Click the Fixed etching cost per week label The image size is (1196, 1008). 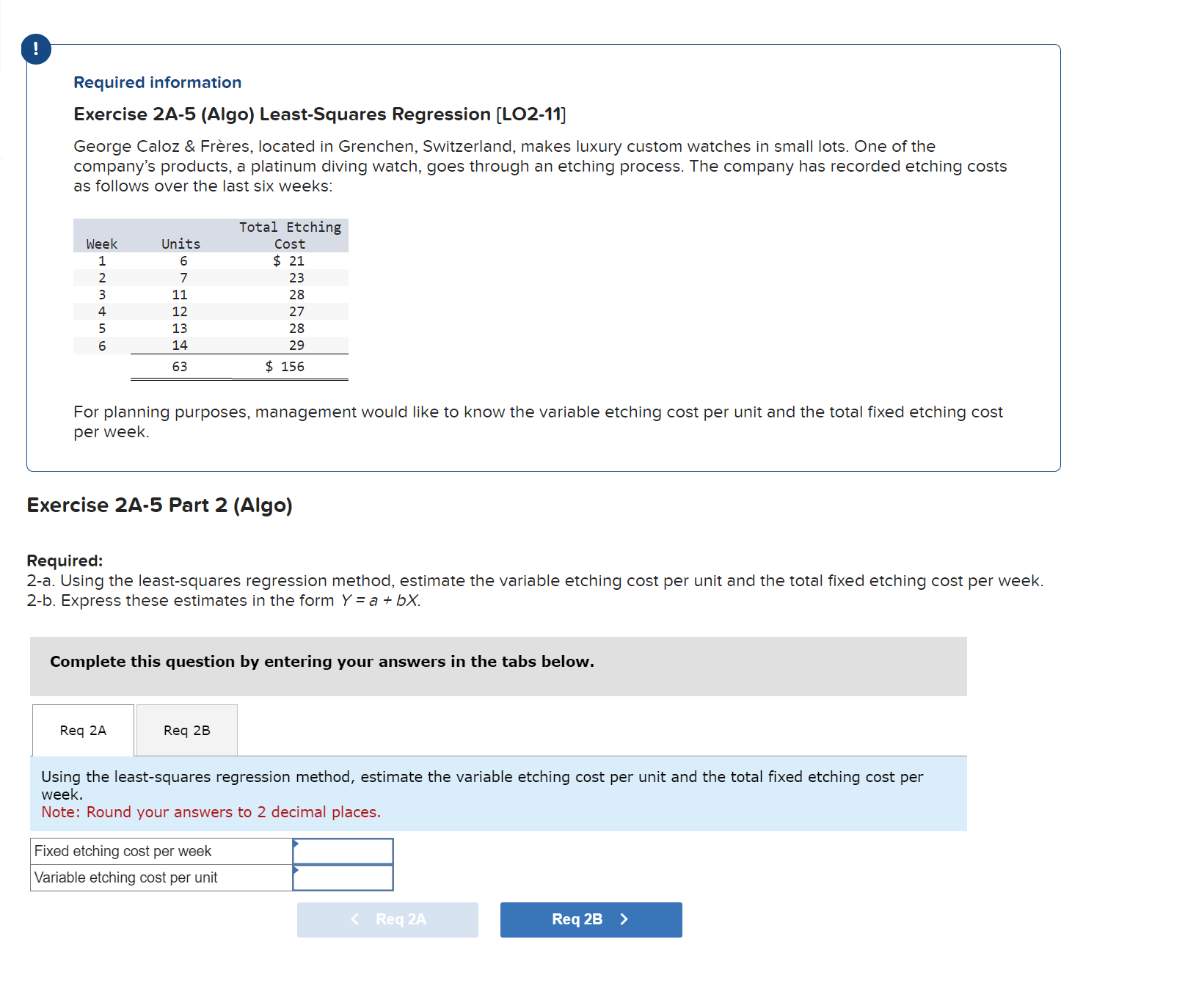pos(122,851)
